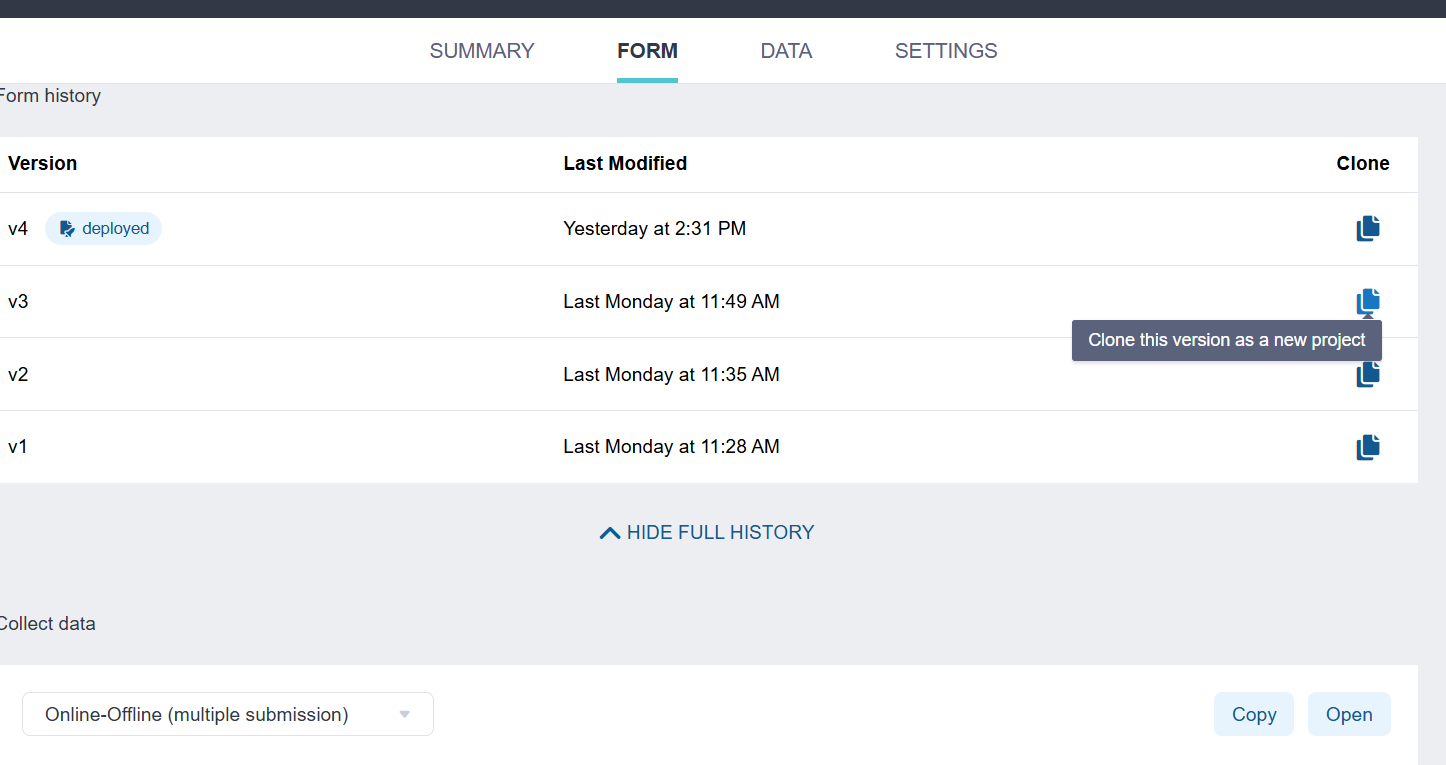Select the FORM tab
Image resolution: width=1446 pixels, height=765 pixels.
(647, 51)
